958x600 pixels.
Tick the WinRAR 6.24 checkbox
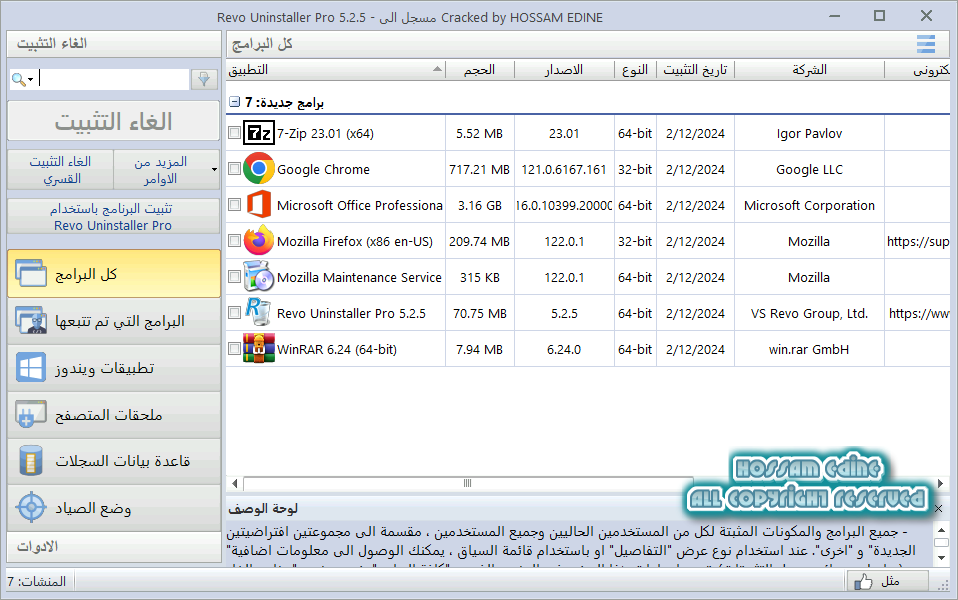coord(235,349)
